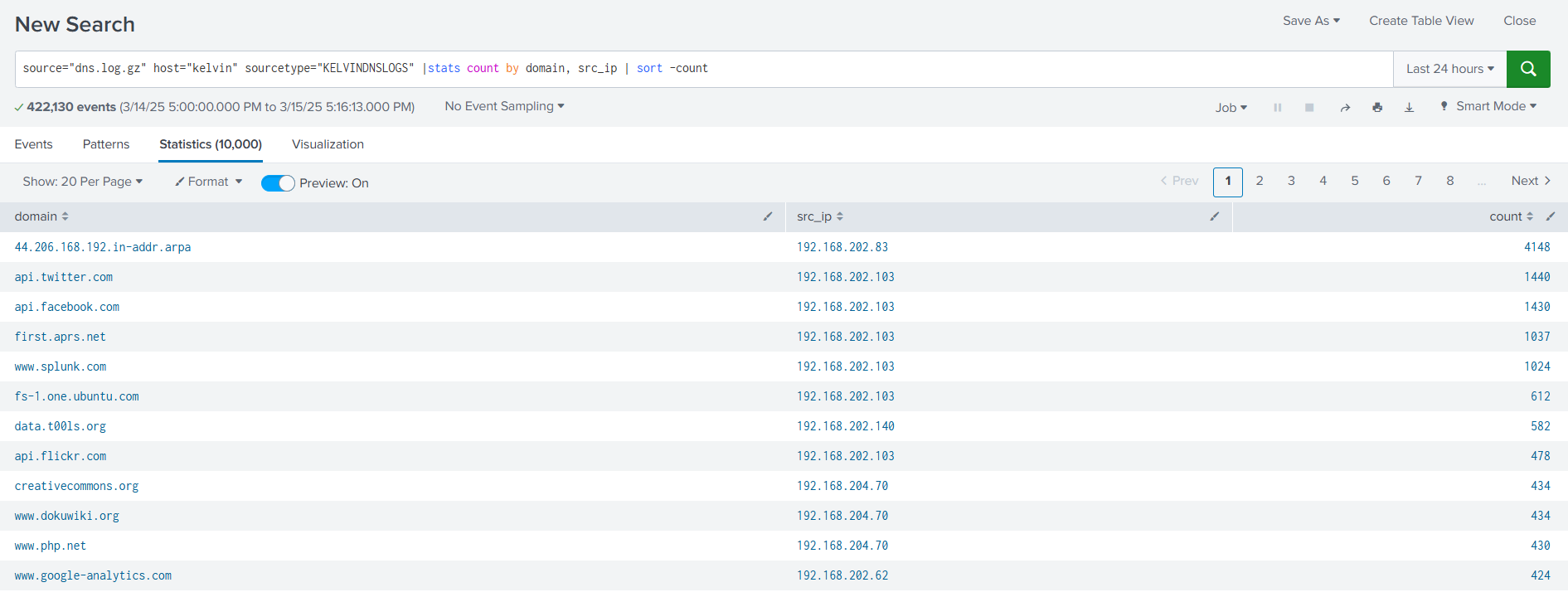Switch to the Visualization tab

(328, 144)
